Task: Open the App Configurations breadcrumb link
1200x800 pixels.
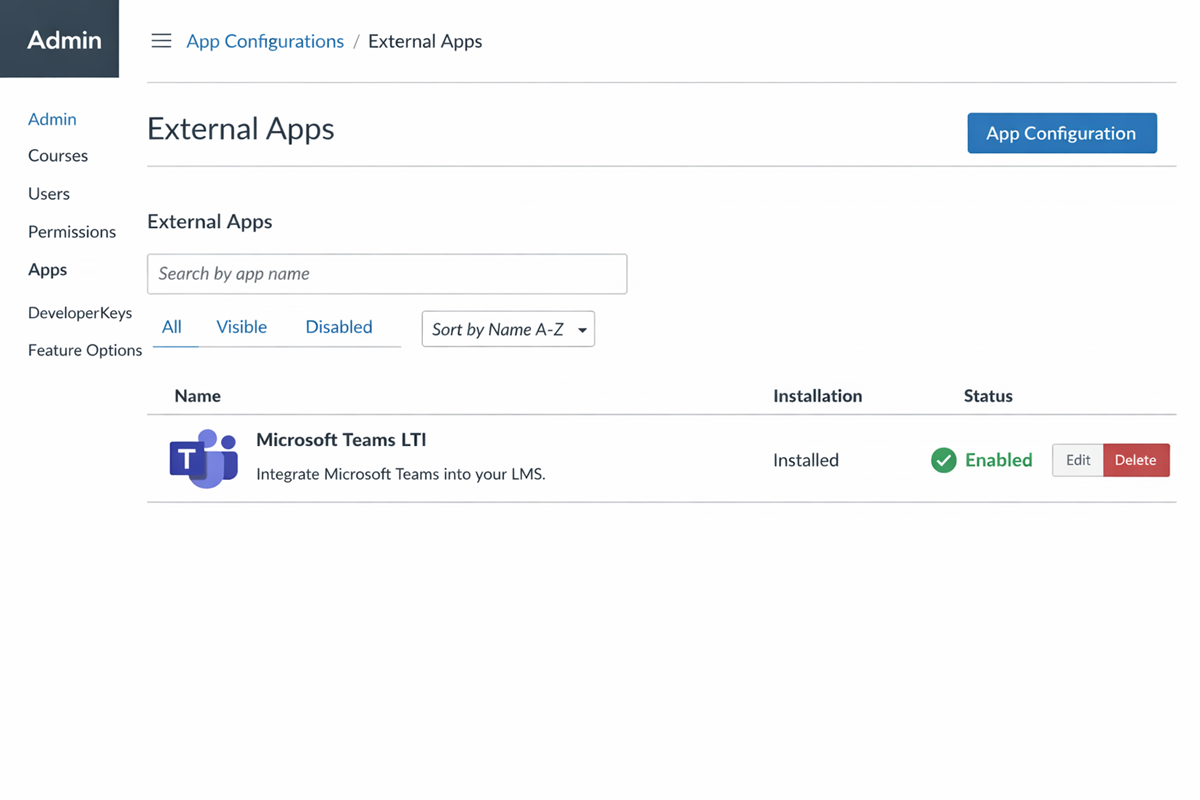Action: (265, 41)
